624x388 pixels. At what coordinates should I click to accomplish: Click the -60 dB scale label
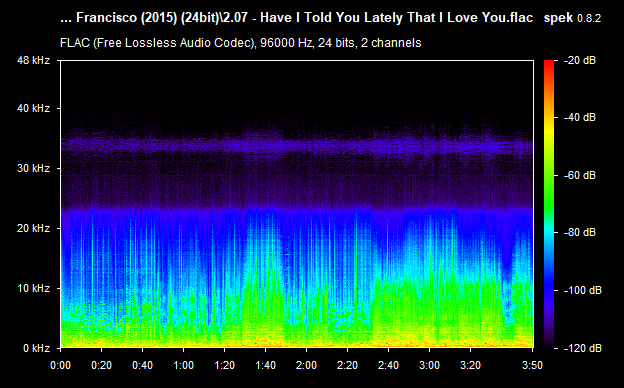click(580, 175)
